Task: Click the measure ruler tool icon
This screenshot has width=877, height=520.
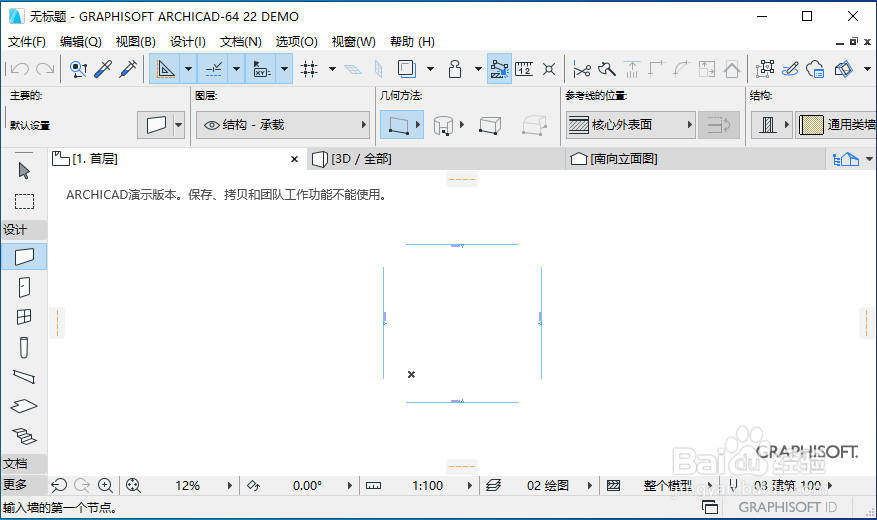Action: [x=524, y=69]
